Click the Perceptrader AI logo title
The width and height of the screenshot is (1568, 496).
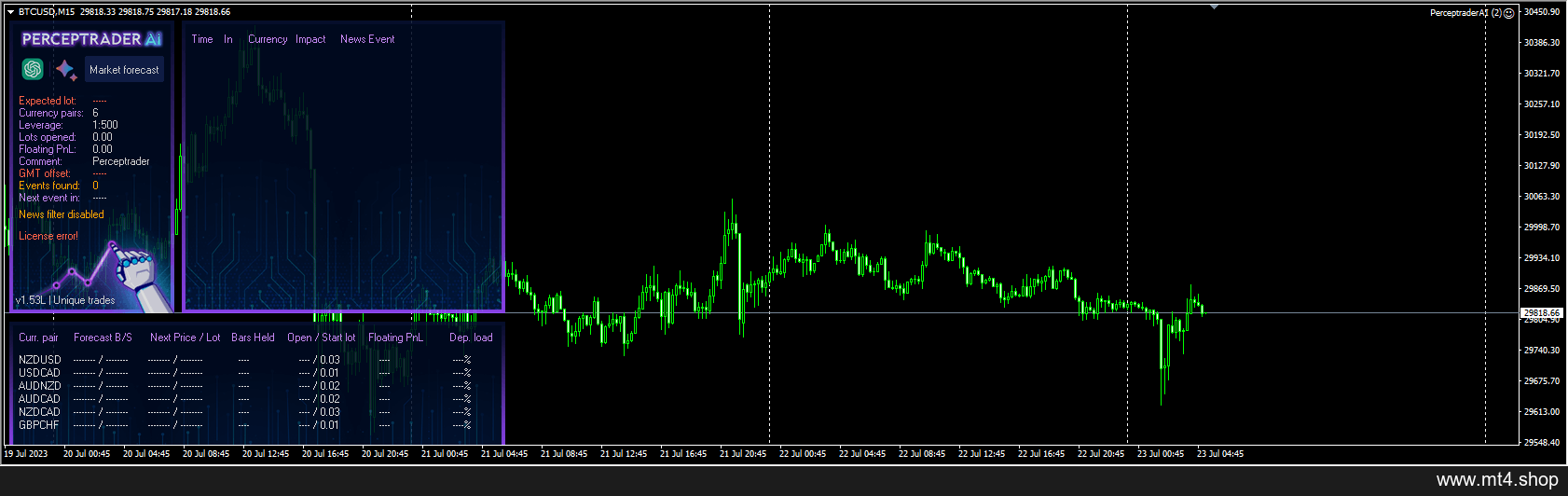[91, 39]
